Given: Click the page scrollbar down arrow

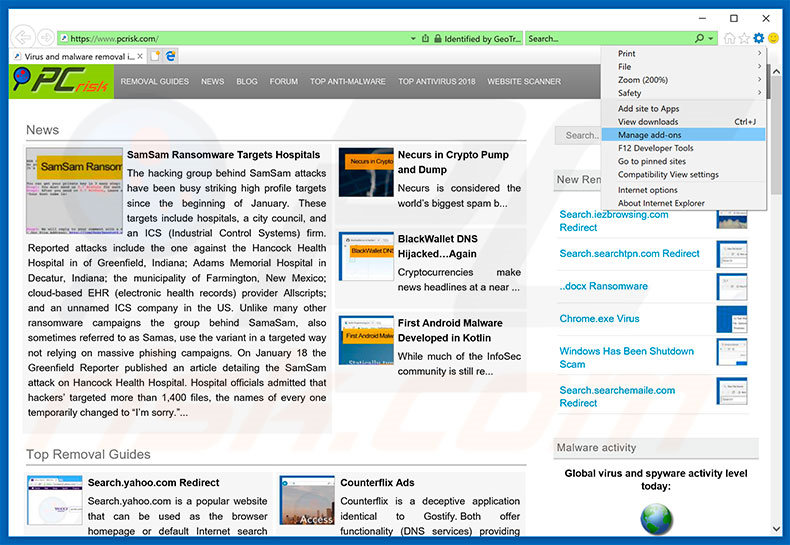Looking at the screenshot, I should click(776, 528).
